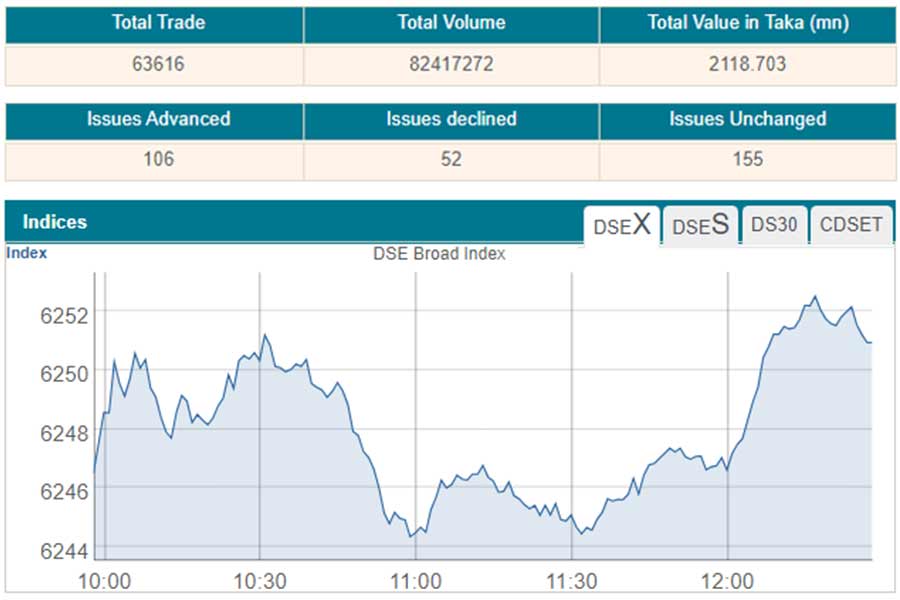Image resolution: width=900 pixels, height=600 pixels.
Task: Click the Issues declined header
Action: click(451, 119)
